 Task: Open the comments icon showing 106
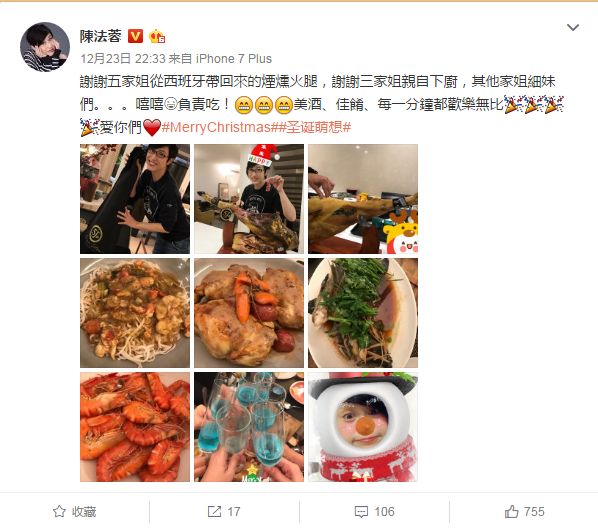[x=374, y=511]
